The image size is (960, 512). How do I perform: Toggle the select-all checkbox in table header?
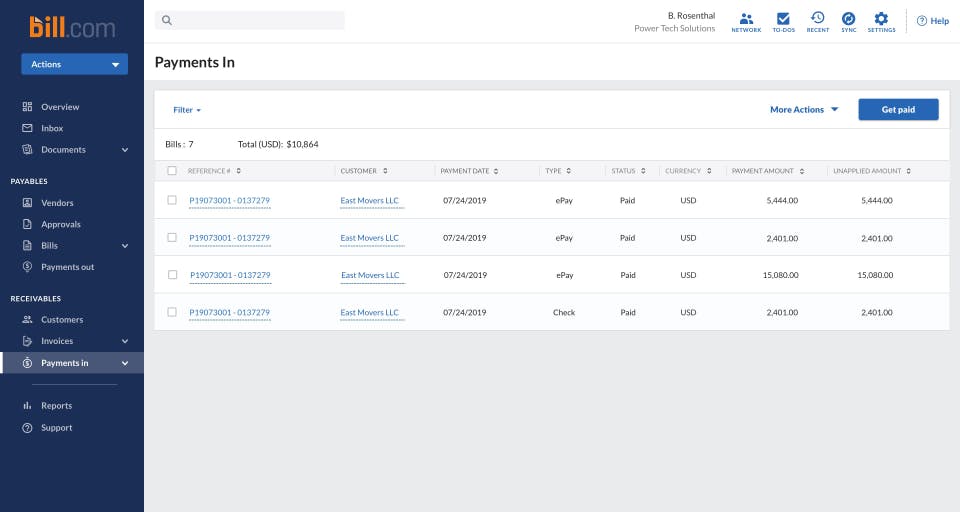pos(172,171)
